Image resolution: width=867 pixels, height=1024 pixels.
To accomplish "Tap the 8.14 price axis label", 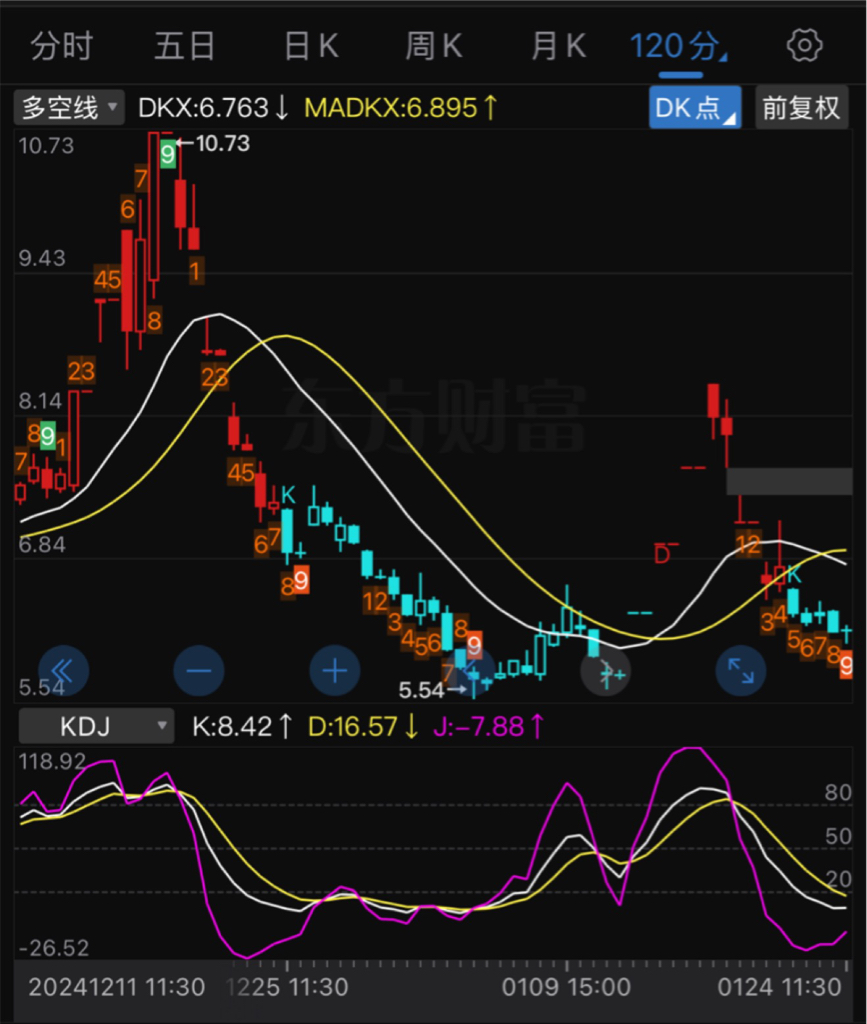I will tap(40, 400).
